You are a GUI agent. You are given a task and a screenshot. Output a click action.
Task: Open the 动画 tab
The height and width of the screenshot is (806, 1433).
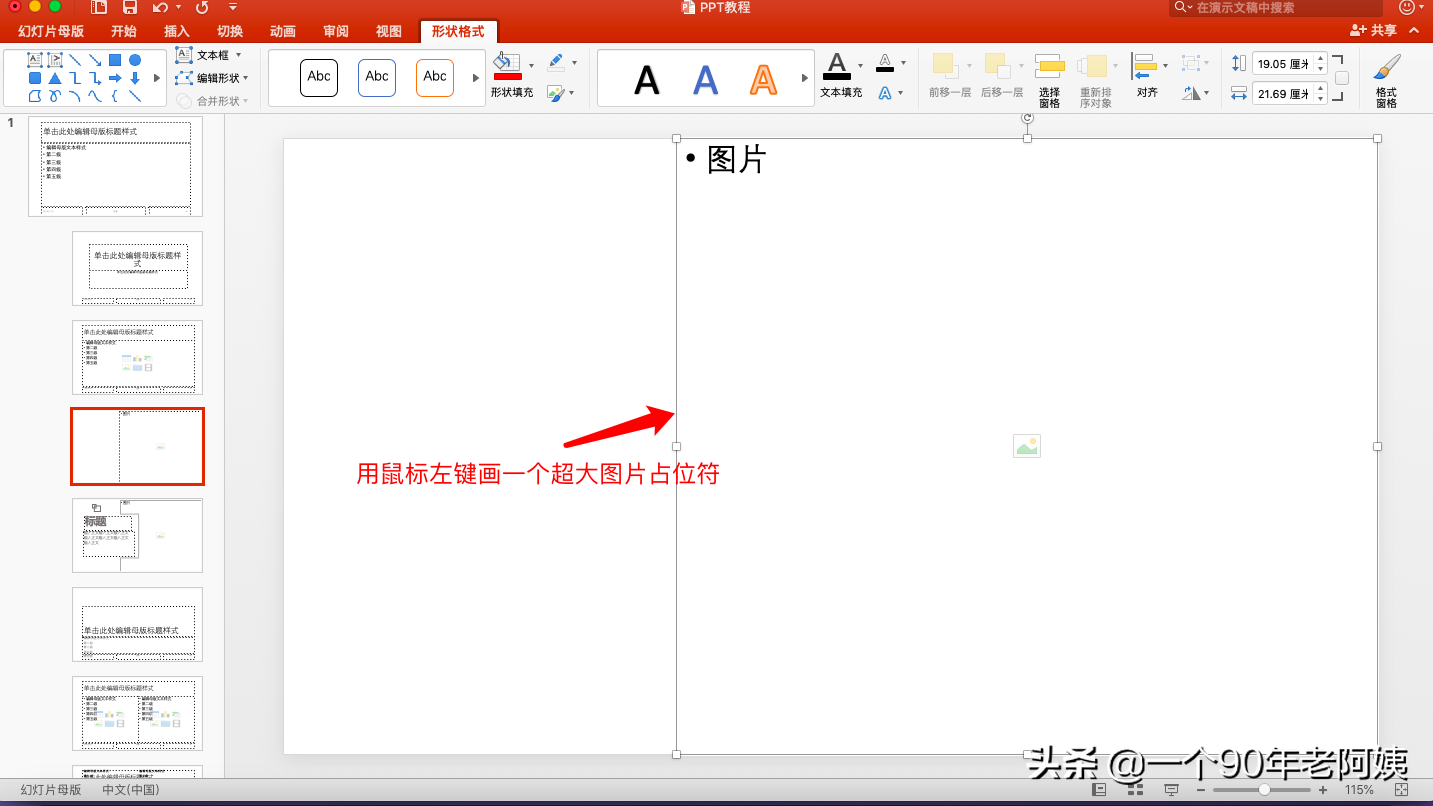[283, 32]
